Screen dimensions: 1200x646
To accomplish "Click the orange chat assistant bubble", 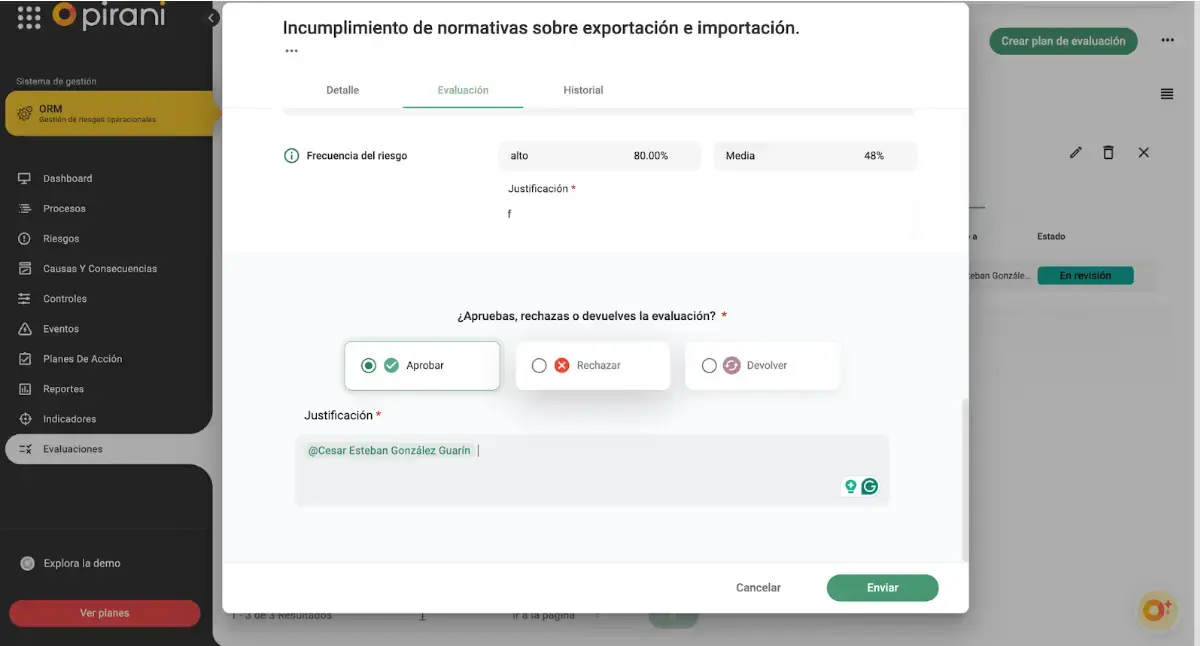I will 1156,609.
